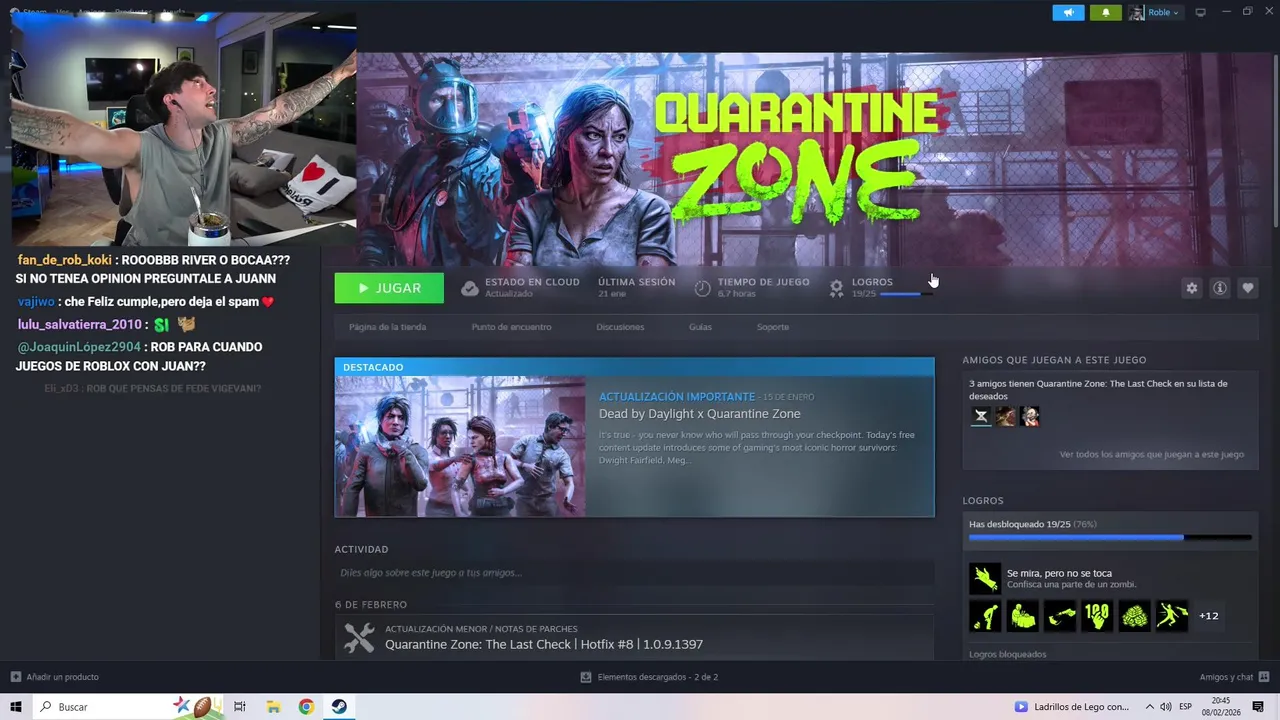1280x720 pixels.
Task: Open the 100 hand achievement icon
Action: pyautogui.click(x=1097, y=616)
